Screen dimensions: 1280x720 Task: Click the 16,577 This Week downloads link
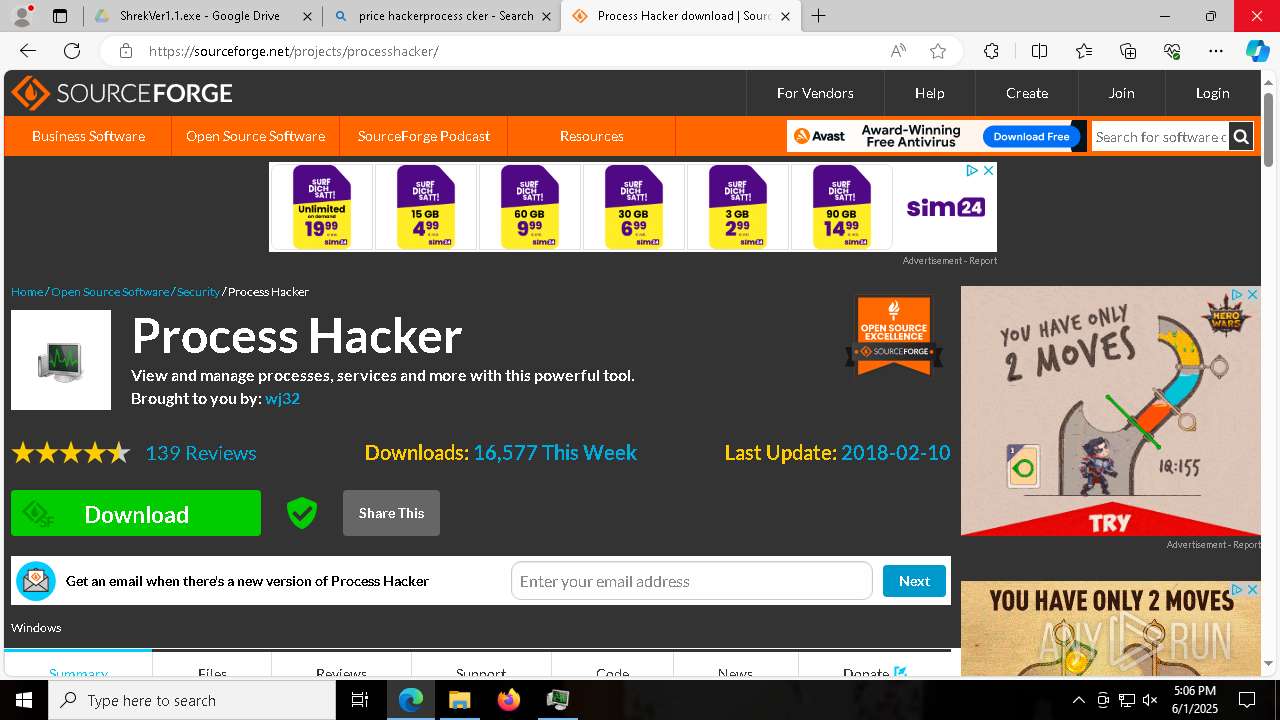click(555, 453)
